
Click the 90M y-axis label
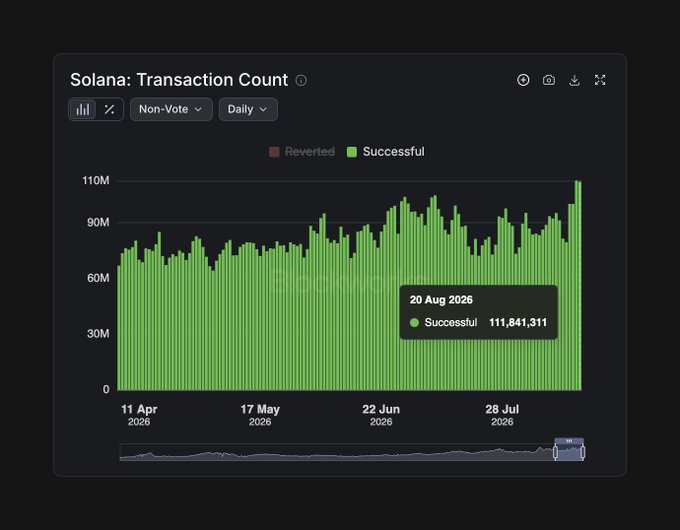click(x=98, y=222)
